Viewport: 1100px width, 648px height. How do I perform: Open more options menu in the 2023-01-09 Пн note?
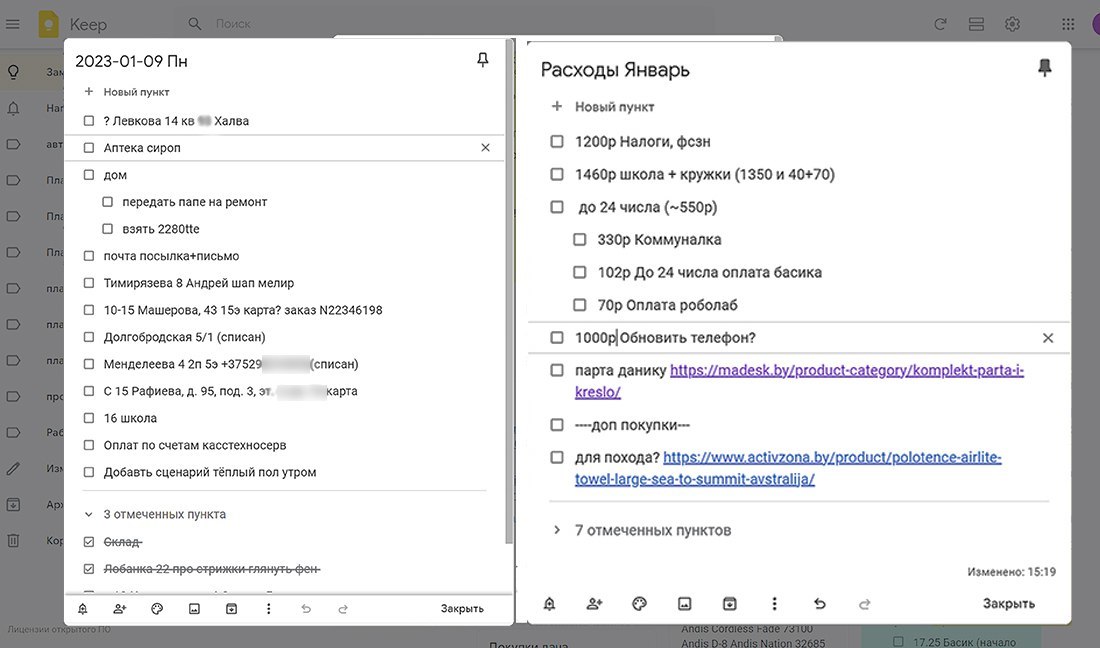tap(269, 608)
